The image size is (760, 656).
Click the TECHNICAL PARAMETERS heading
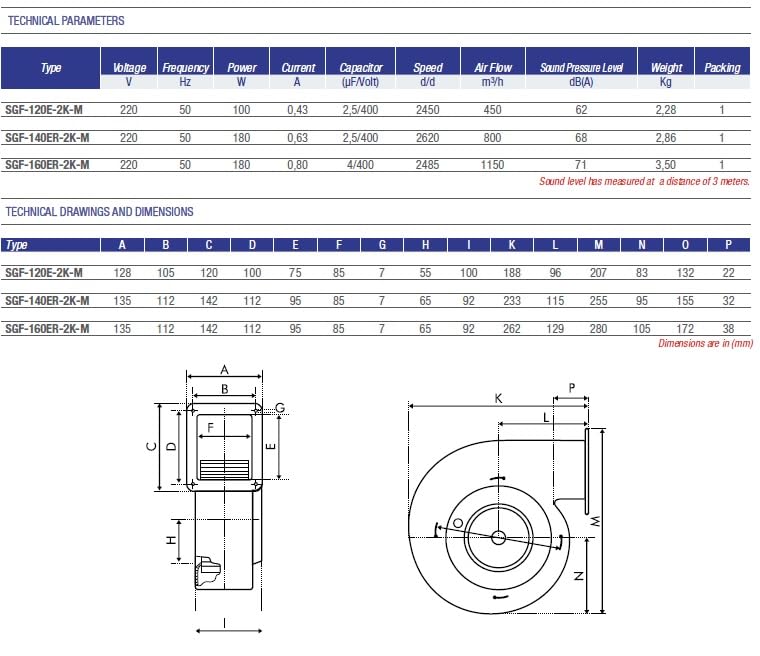tap(66, 21)
